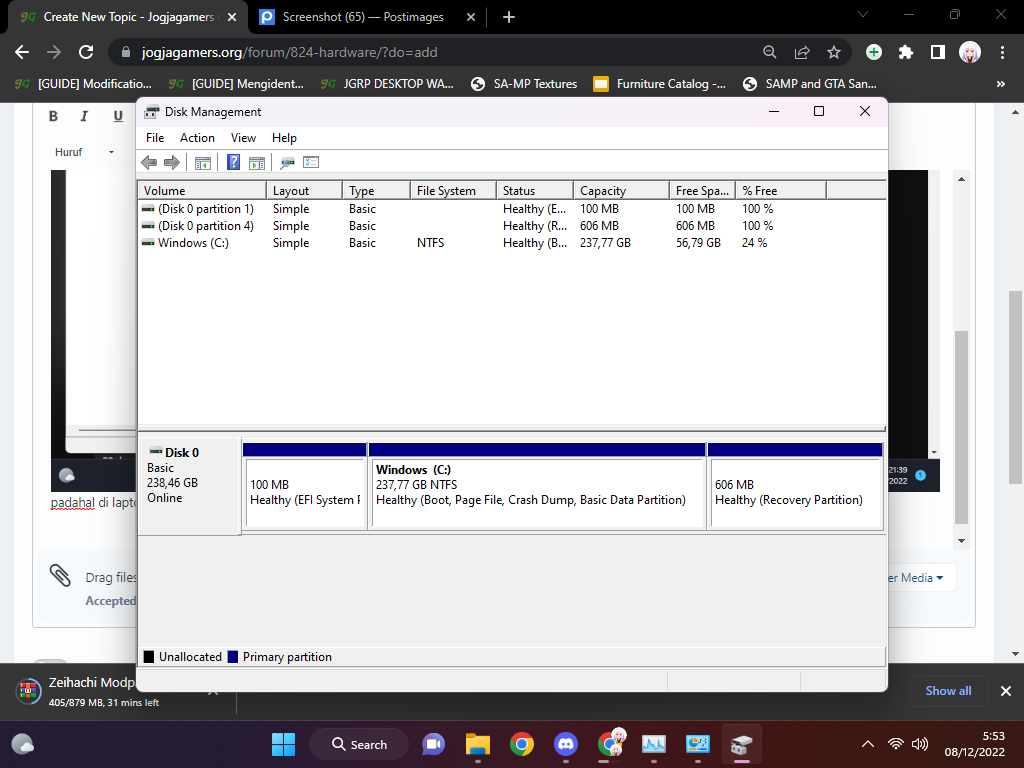Toggle Chrome side panel icon

[938, 52]
